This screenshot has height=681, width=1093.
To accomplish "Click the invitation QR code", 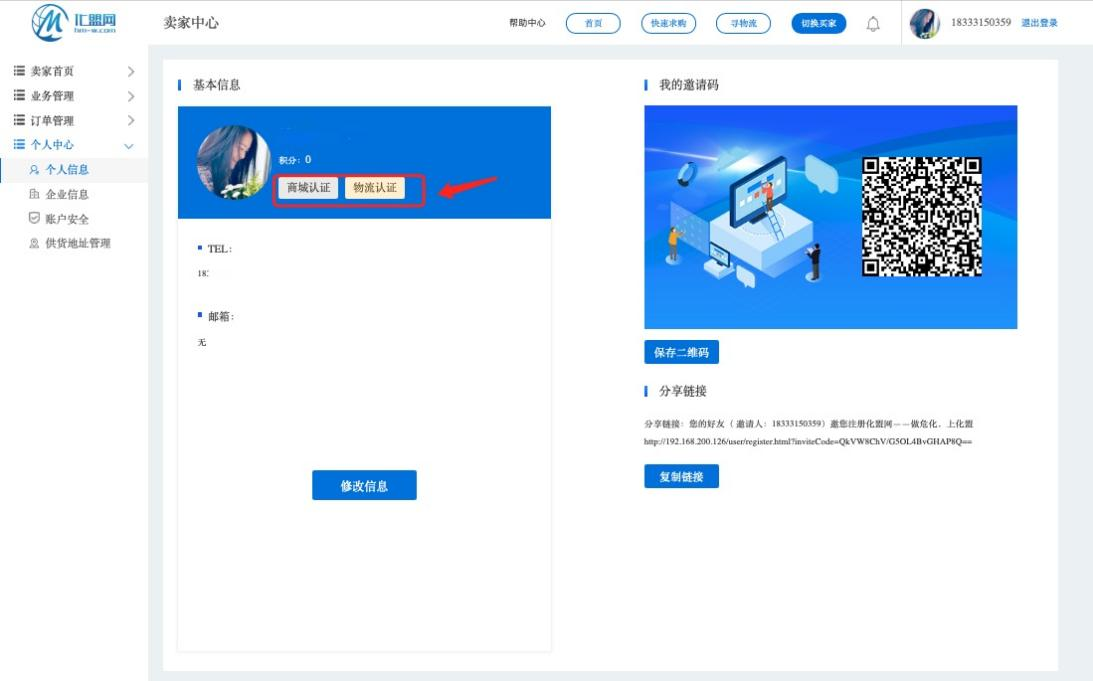I will pos(922,217).
